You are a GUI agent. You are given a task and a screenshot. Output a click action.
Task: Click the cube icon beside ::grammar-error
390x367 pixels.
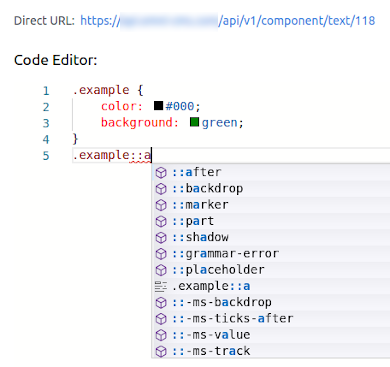[161, 254]
